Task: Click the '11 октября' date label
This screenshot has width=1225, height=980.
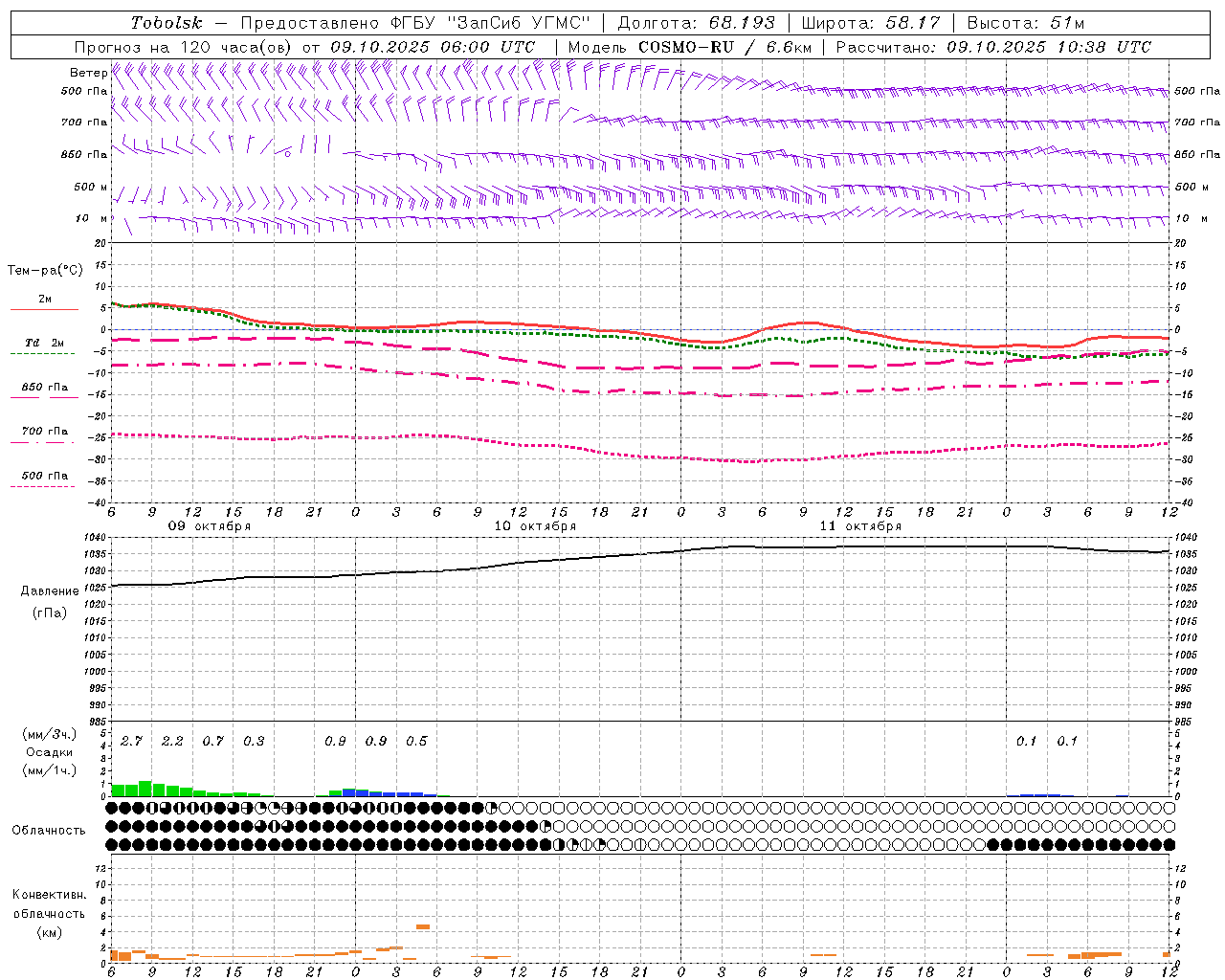Action: pos(860,526)
